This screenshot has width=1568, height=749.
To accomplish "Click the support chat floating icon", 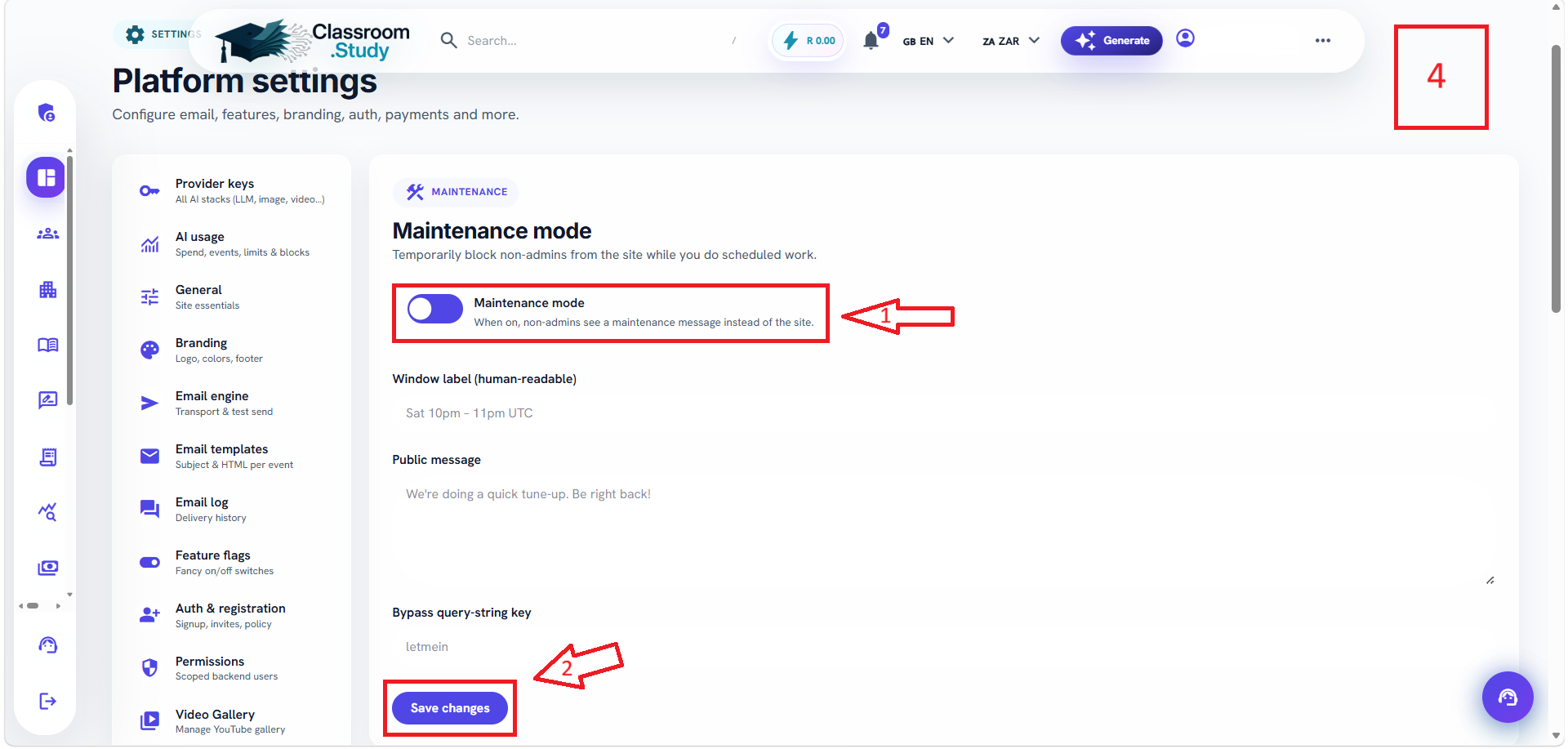I will tap(1508, 697).
